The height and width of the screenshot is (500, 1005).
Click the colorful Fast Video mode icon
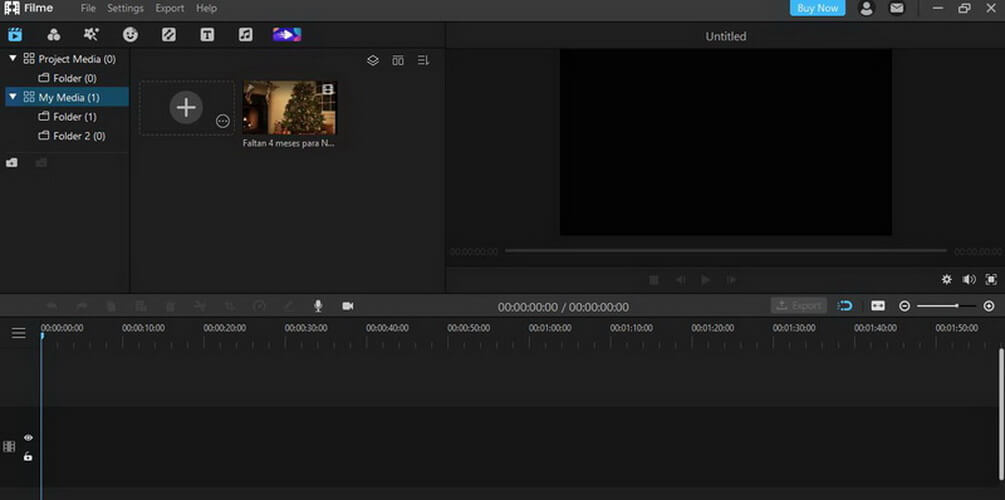click(x=287, y=35)
